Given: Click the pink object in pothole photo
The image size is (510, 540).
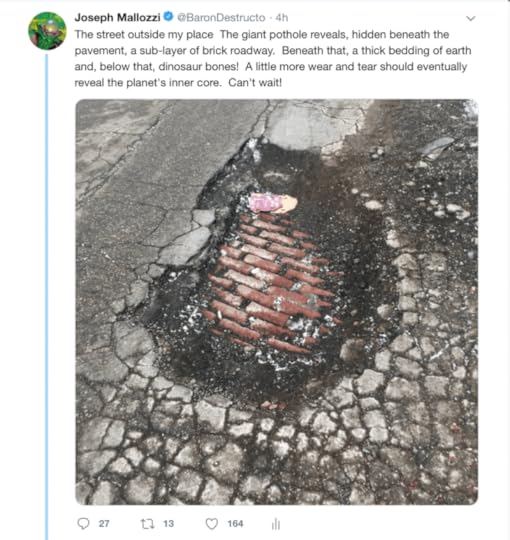Looking at the screenshot, I should pos(272,203).
